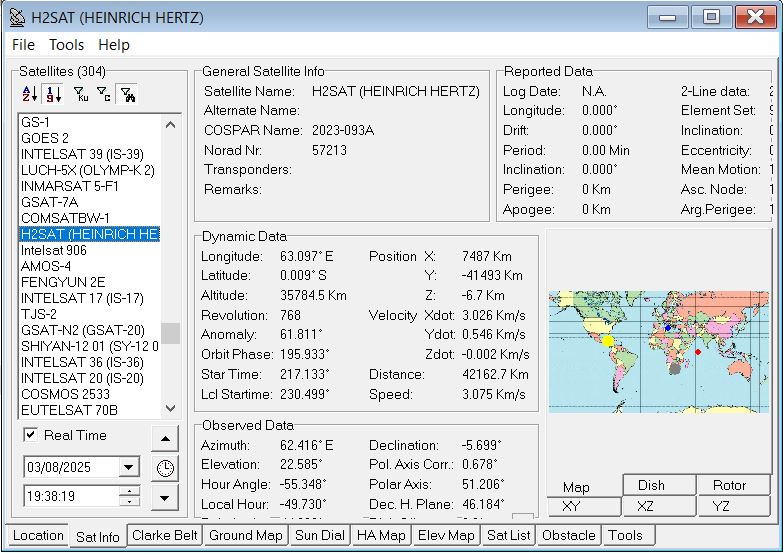Select TJS-2 in satellite list

(x=90, y=314)
